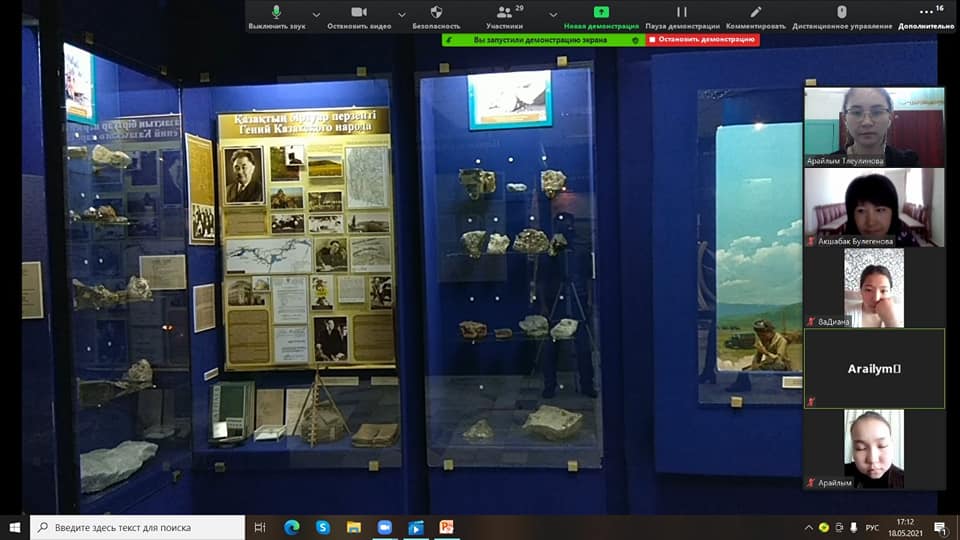Stop video using the camera button

[359, 15]
